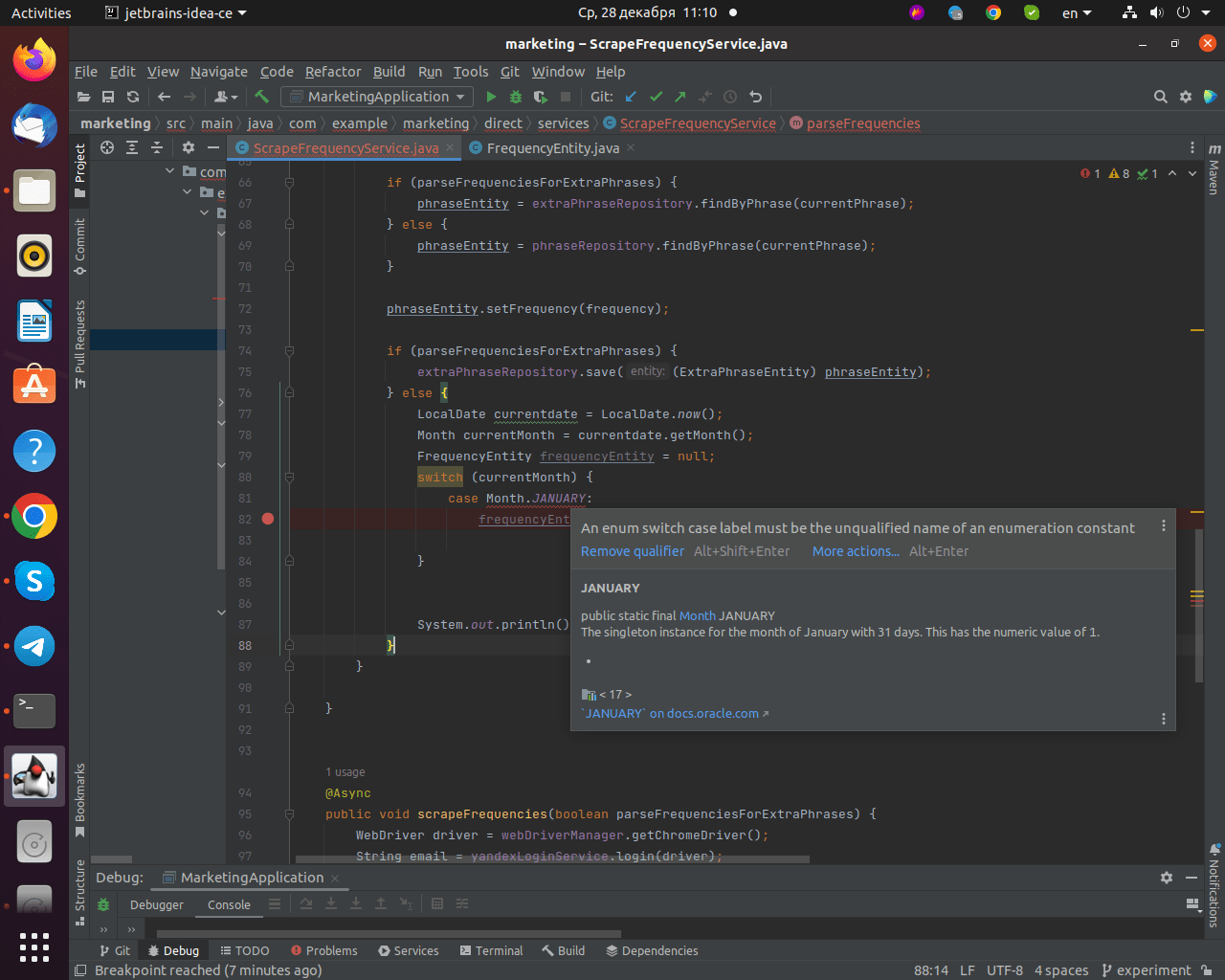Click the Reload from Disk icon
Screen dimensions: 1225x980
pyautogui.click(x=133, y=97)
